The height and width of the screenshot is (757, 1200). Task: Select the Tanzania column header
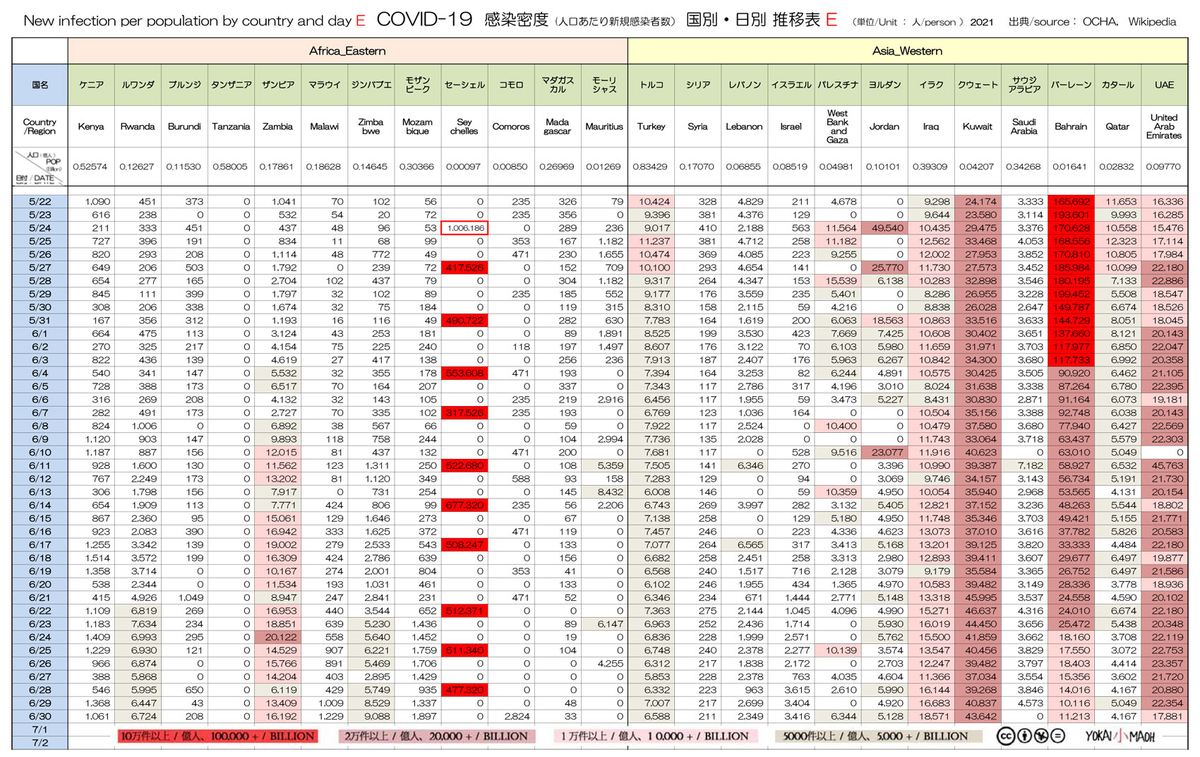pyautogui.click(x=231, y=126)
